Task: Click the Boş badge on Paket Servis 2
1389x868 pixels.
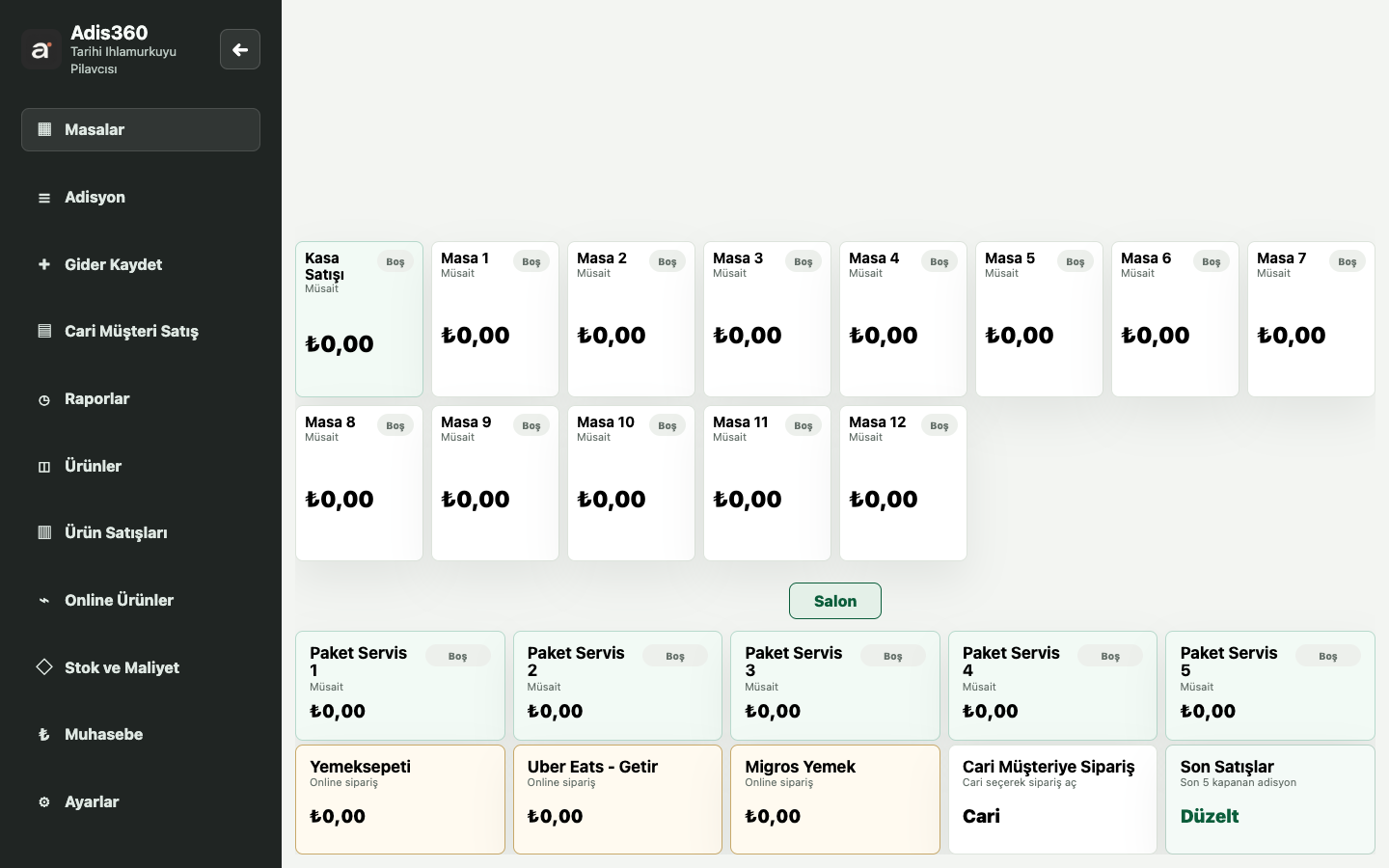Action: click(x=675, y=656)
